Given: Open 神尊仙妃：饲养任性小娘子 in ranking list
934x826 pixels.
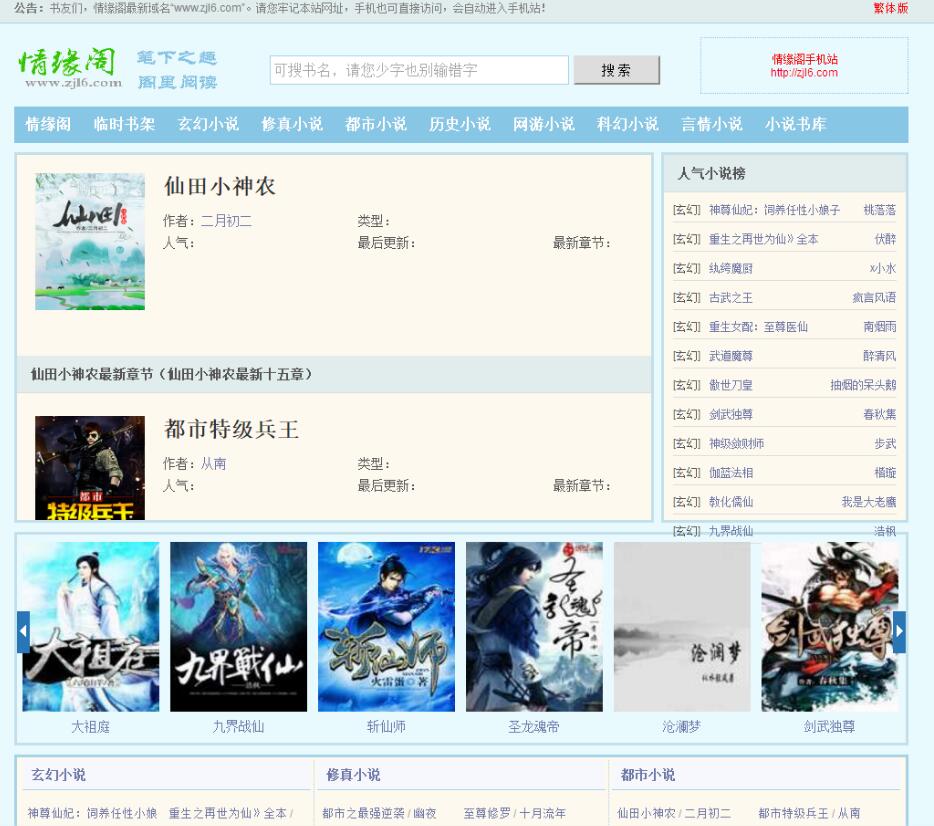Looking at the screenshot, I should coord(774,210).
